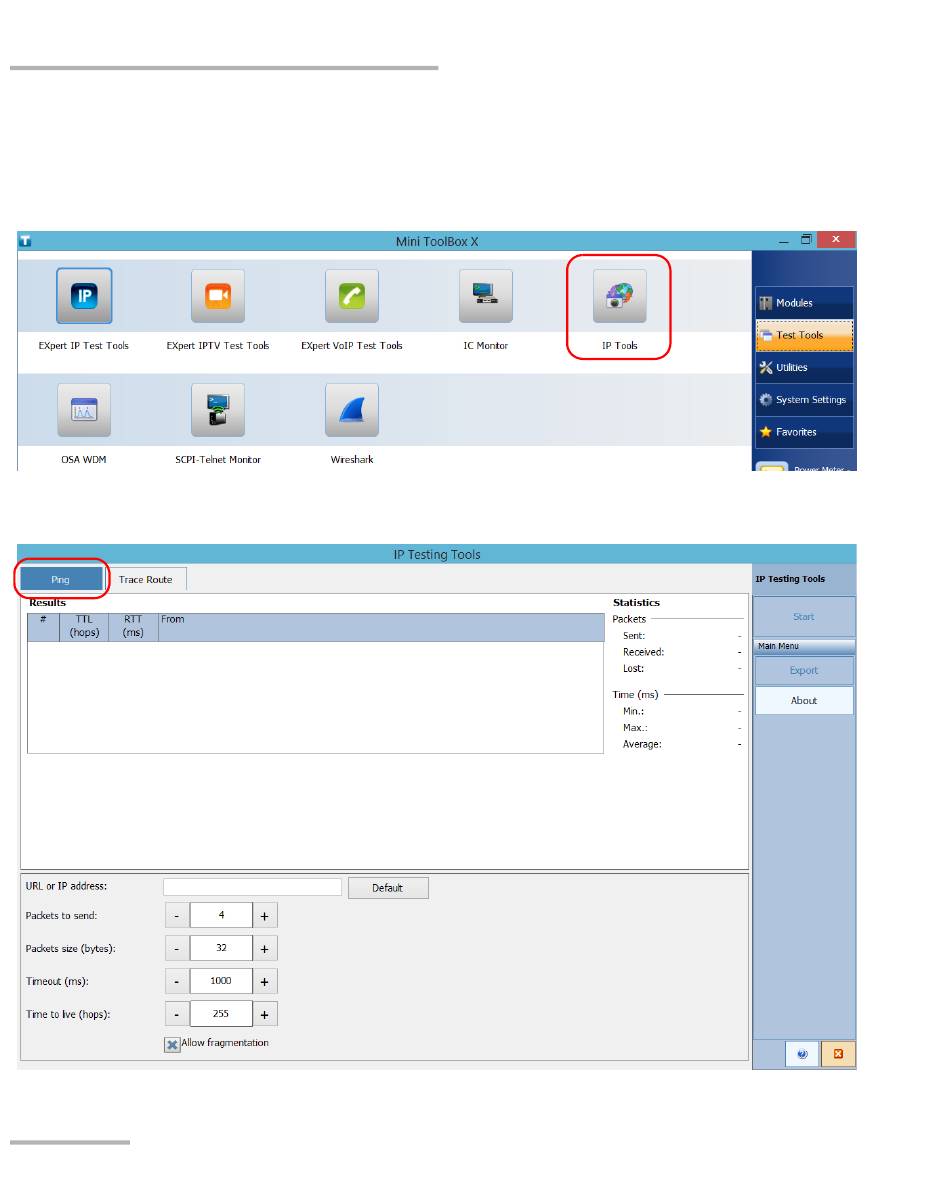This screenshot has height=1181, width=950.
Task: Click the About button
Action: click(804, 700)
